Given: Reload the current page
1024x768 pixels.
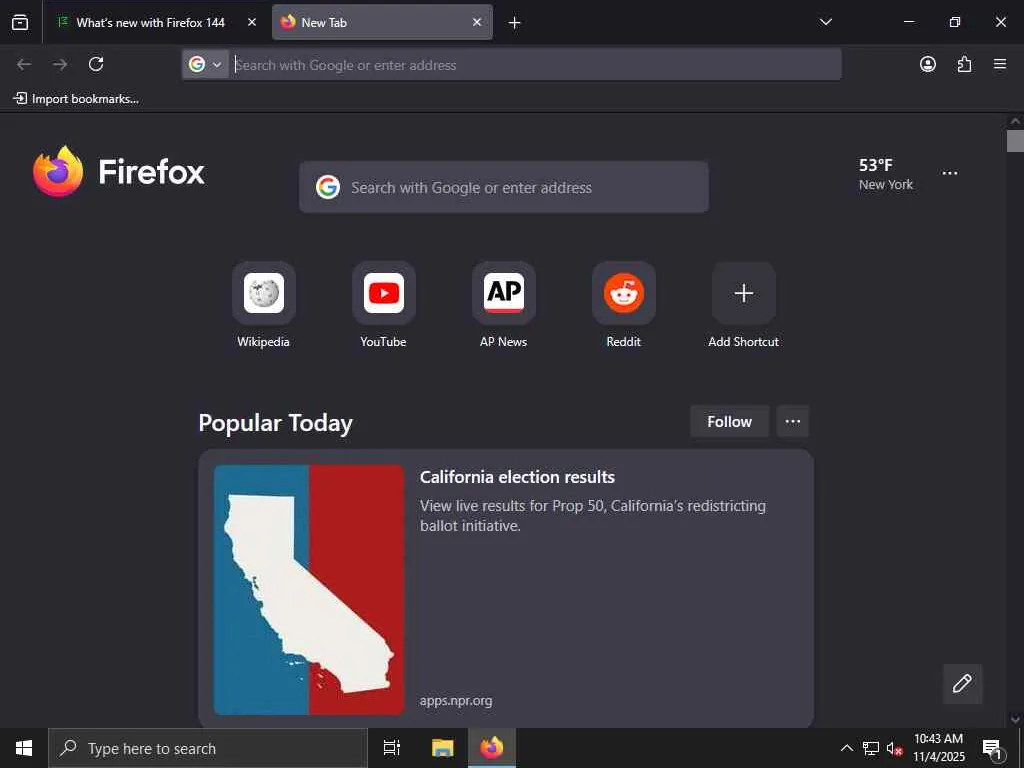Looking at the screenshot, I should click(96, 64).
